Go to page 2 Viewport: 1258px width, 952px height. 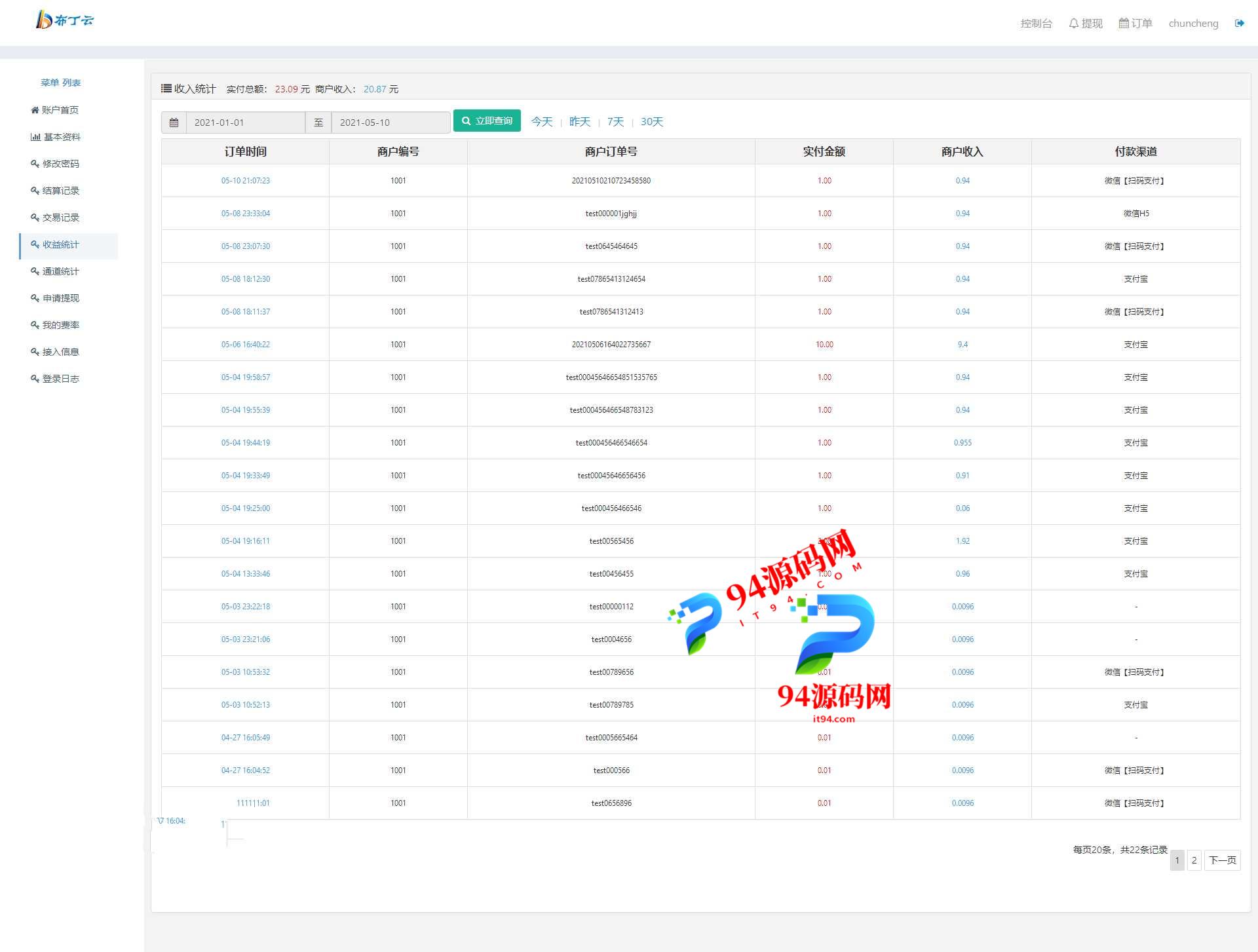click(1194, 860)
